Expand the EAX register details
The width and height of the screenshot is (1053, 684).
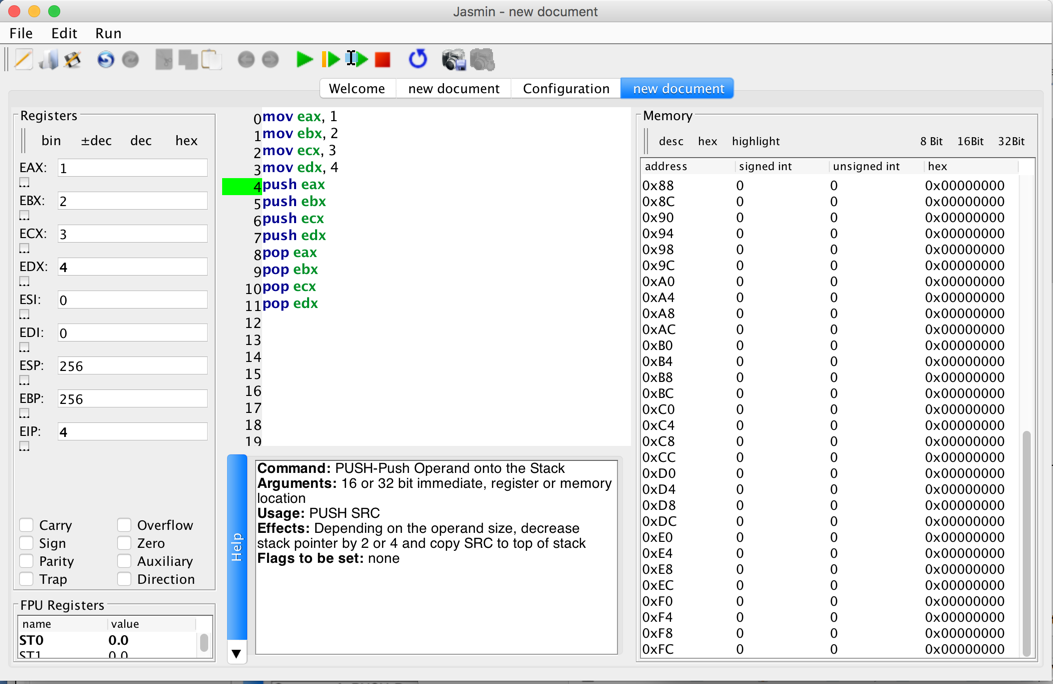click(24, 183)
